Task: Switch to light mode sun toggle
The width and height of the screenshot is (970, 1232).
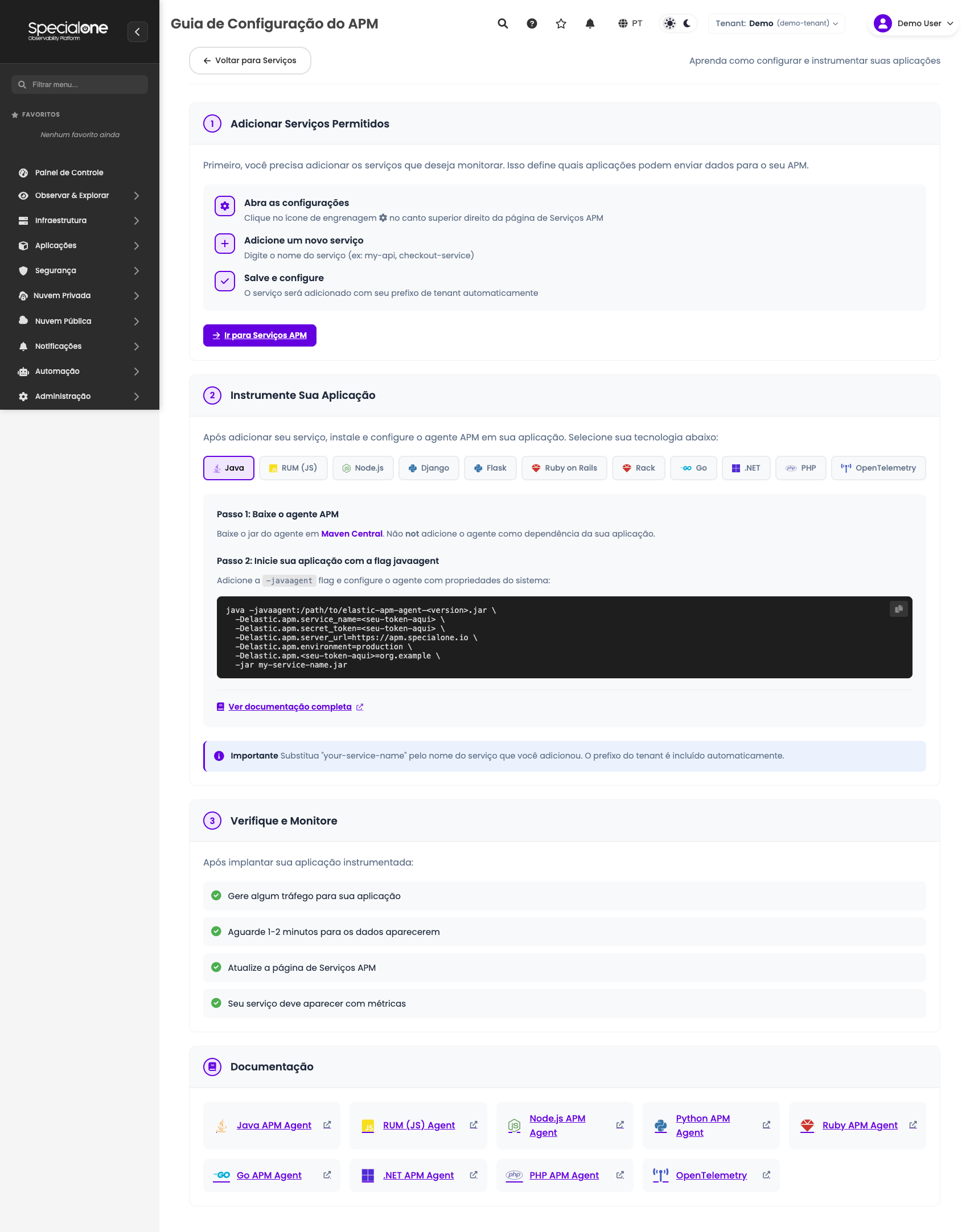Action: coord(670,23)
